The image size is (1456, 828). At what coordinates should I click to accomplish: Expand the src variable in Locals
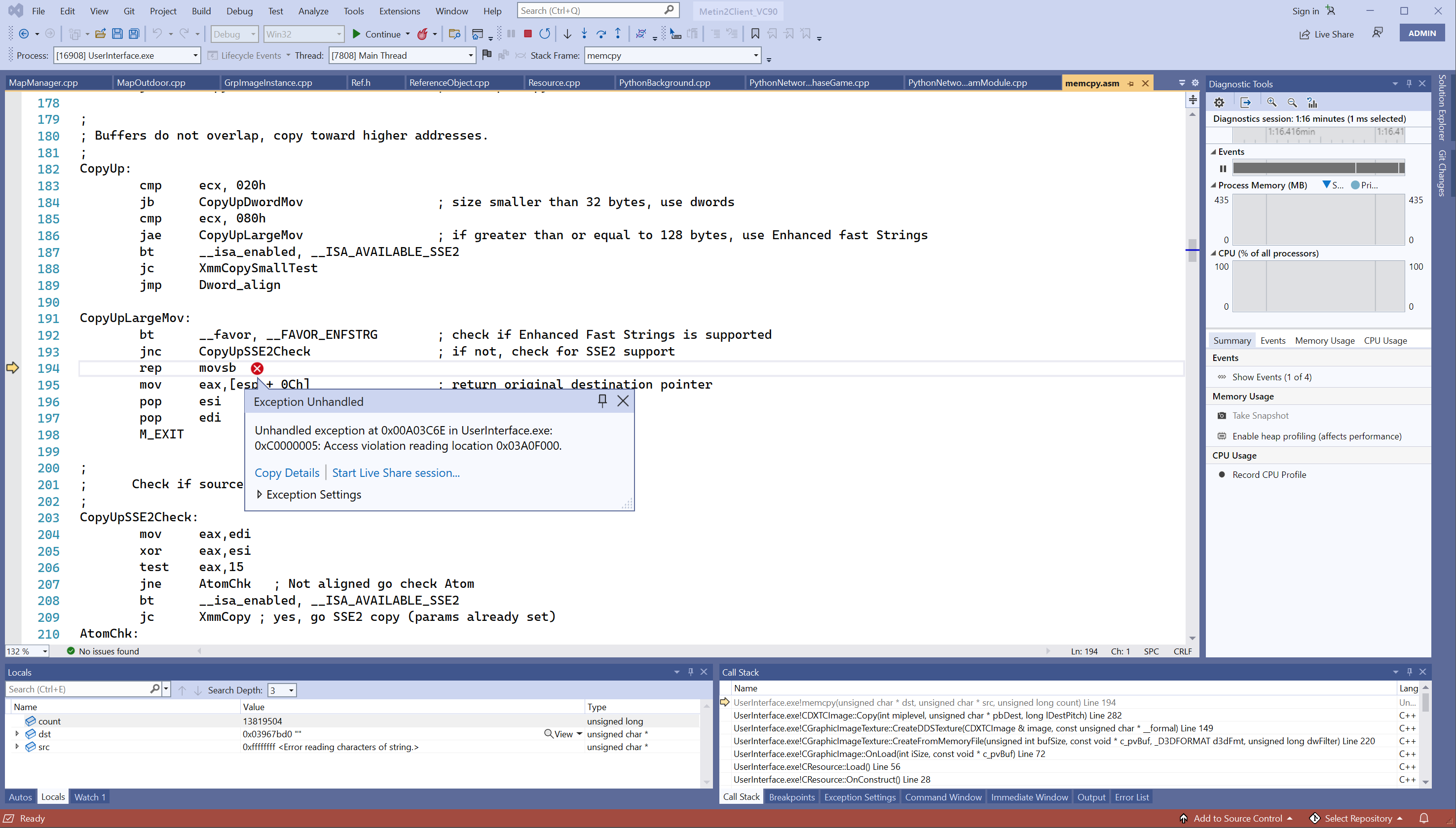coord(16,747)
